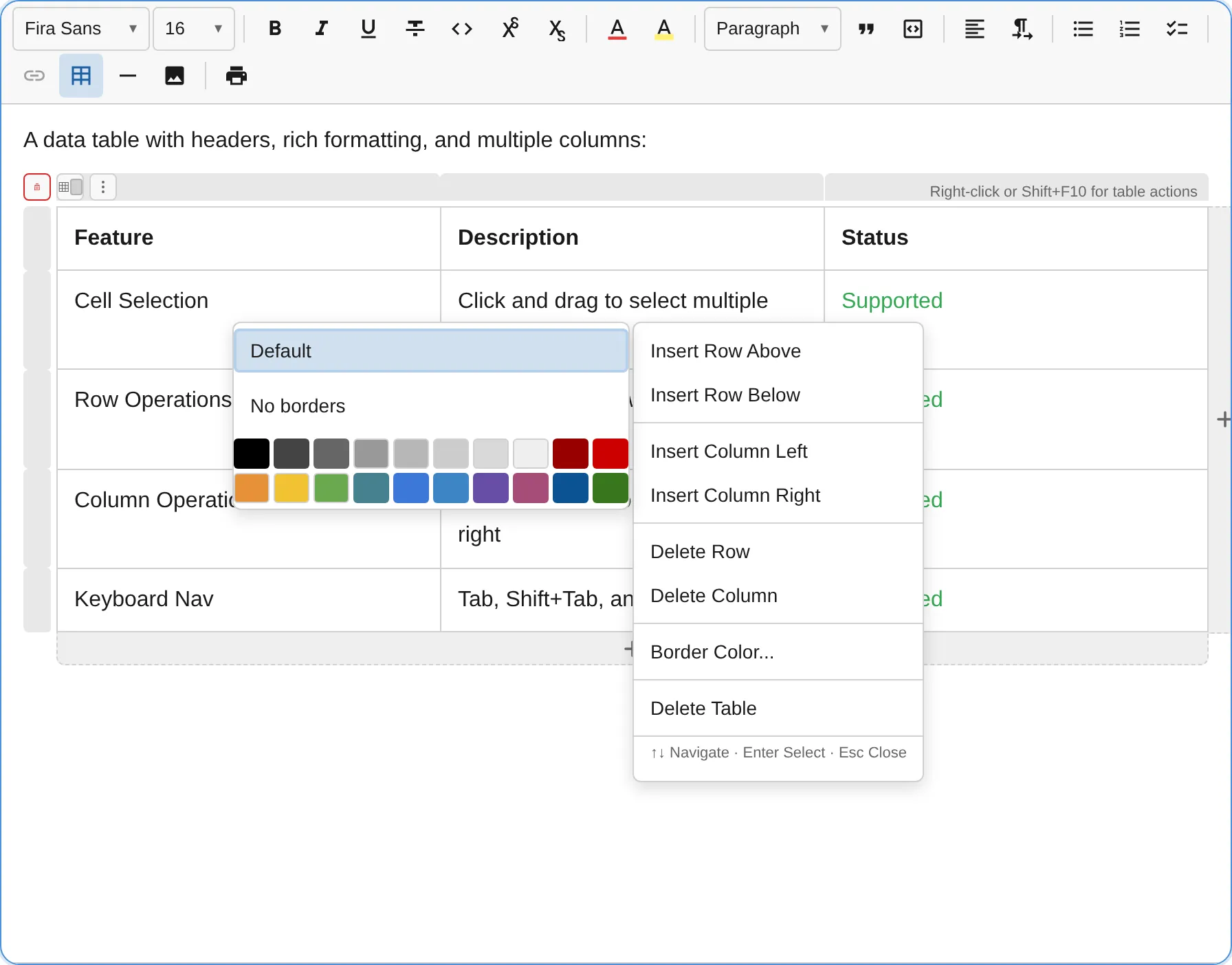Pick the dark red border color swatch
The width and height of the screenshot is (1232, 965).
[571, 454]
